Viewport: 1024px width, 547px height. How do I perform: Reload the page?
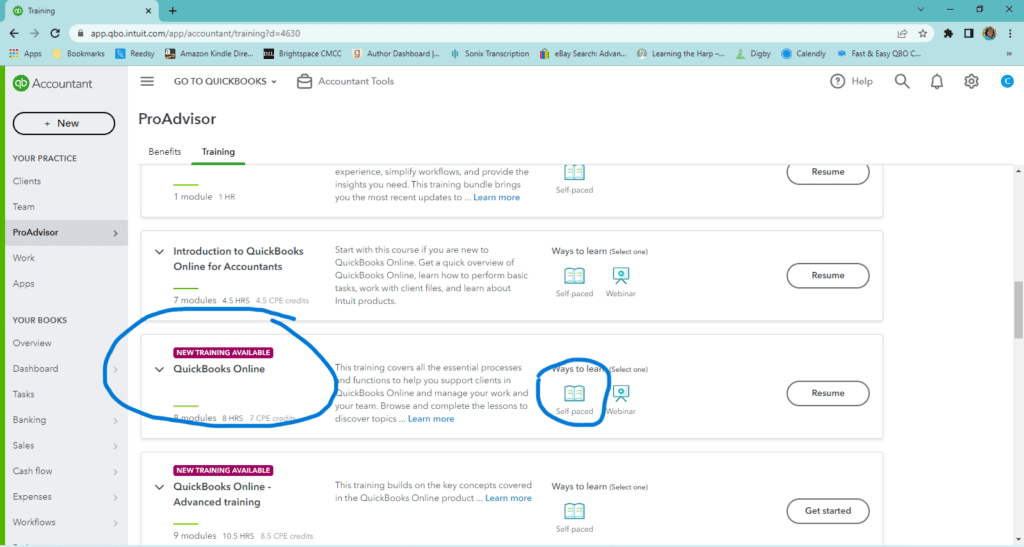[x=56, y=33]
